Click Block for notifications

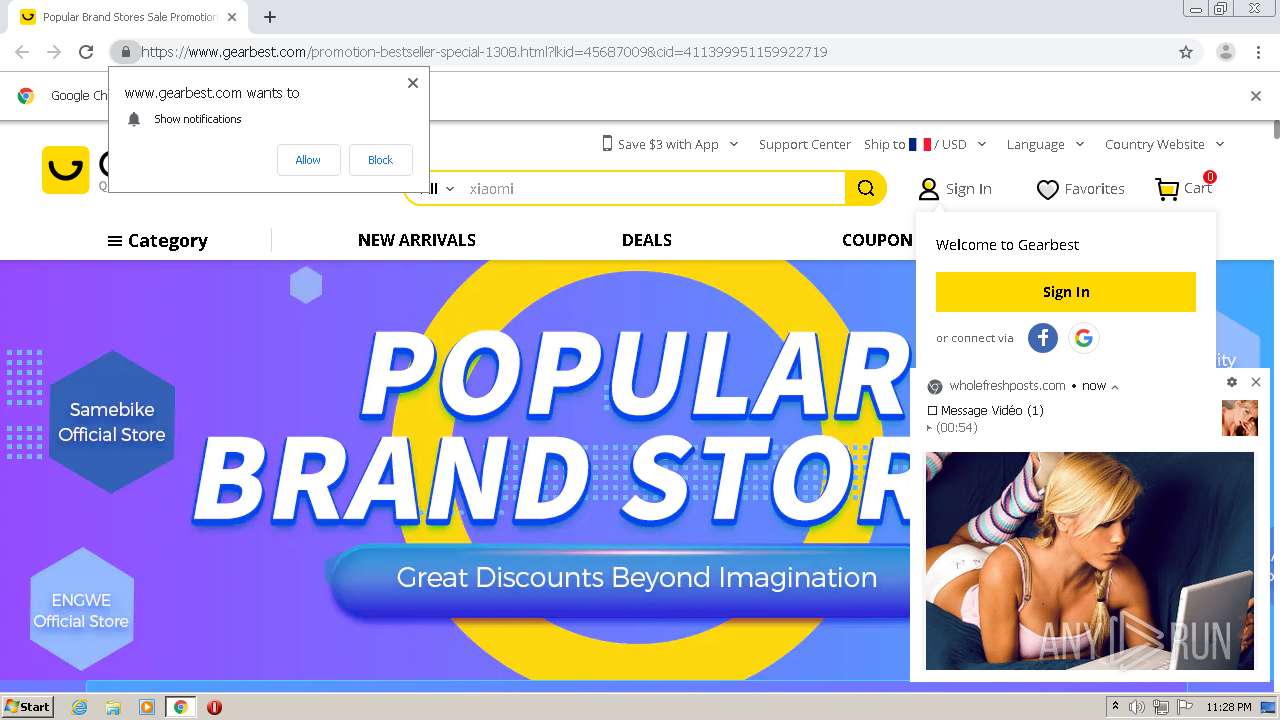(x=380, y=160)
